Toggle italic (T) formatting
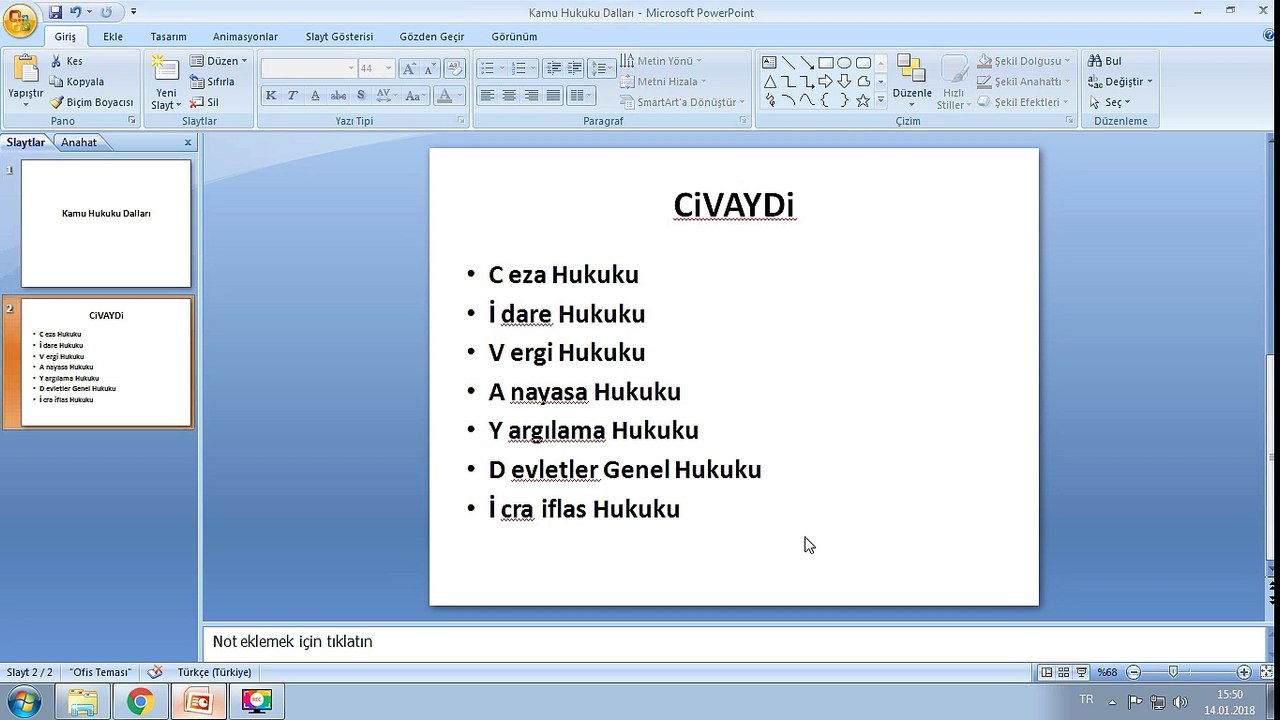The image size is (1280, 720). pos(293,96)
